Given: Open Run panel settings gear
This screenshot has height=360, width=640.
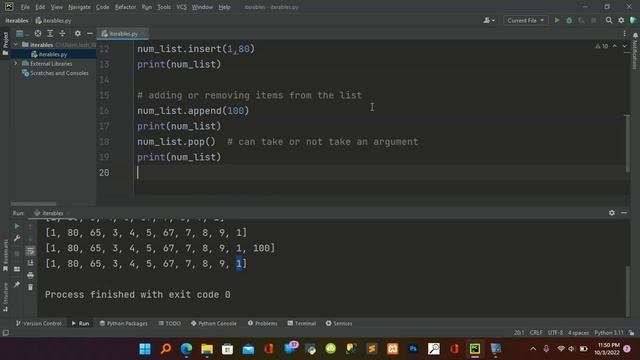Looking at the screenshot, I should (611, 213).
